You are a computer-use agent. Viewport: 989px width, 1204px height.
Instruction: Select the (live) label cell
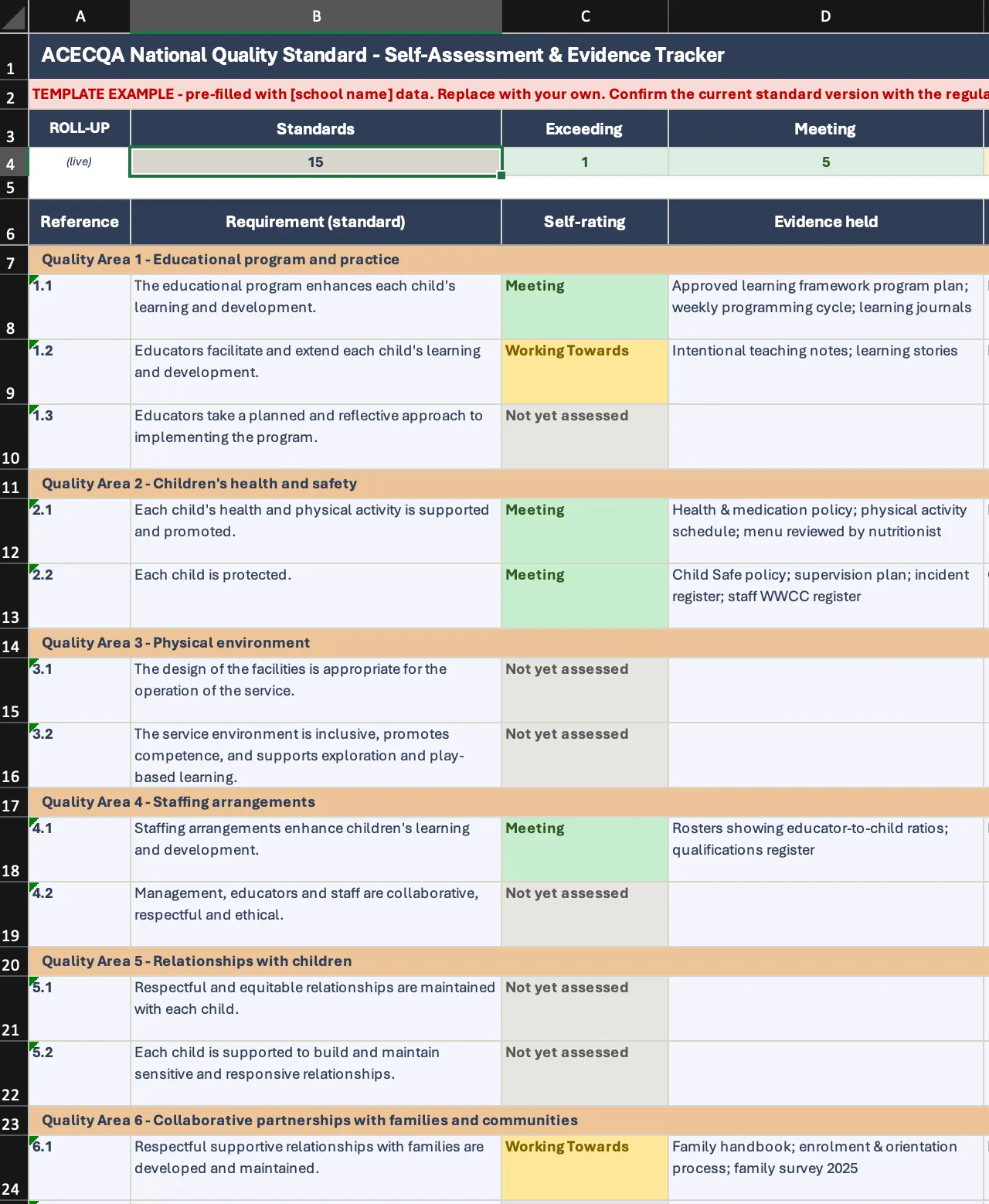pos(80,162)
